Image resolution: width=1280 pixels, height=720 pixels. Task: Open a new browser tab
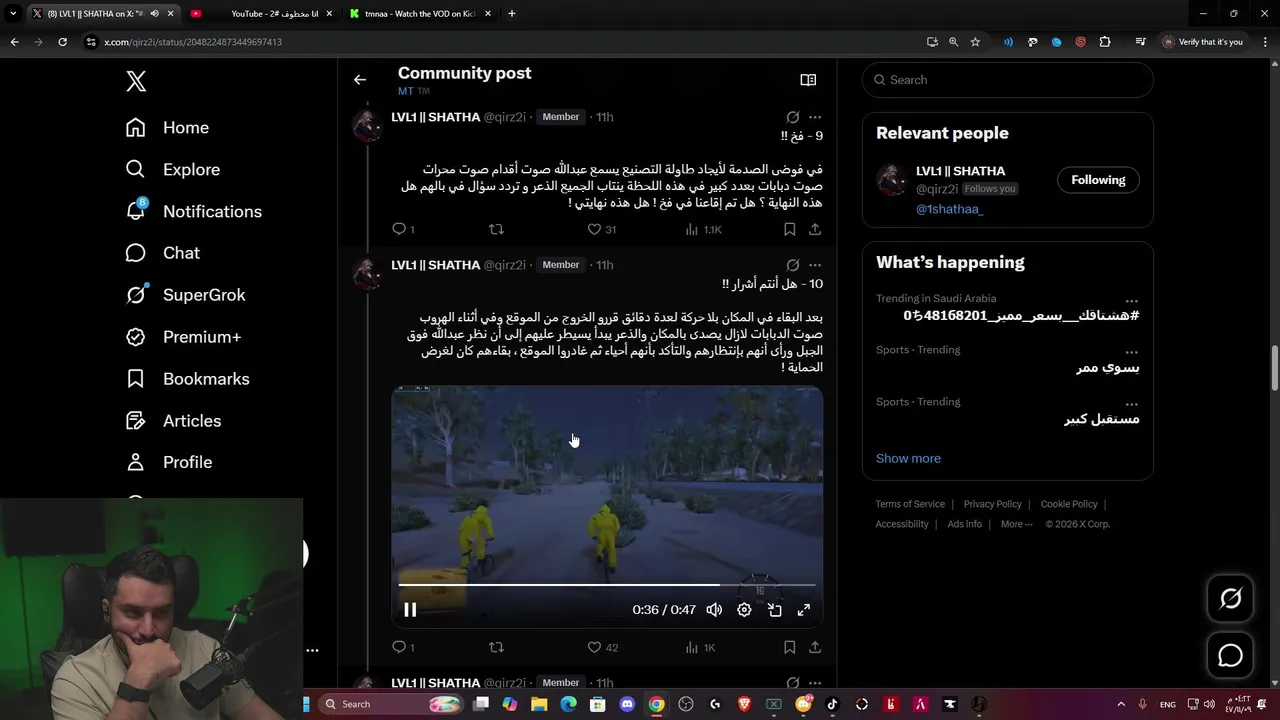tap(512, 14)
